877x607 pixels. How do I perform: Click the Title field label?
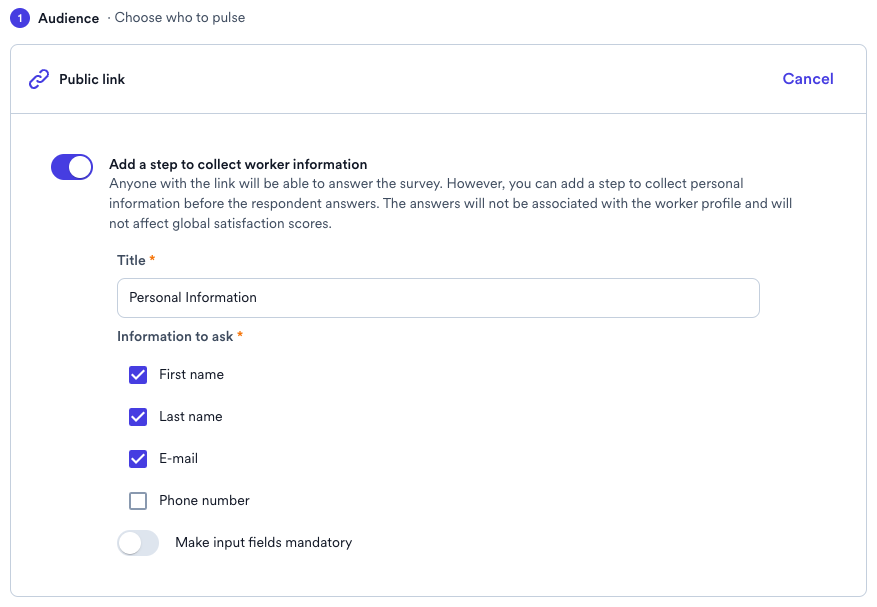point(131,260)
